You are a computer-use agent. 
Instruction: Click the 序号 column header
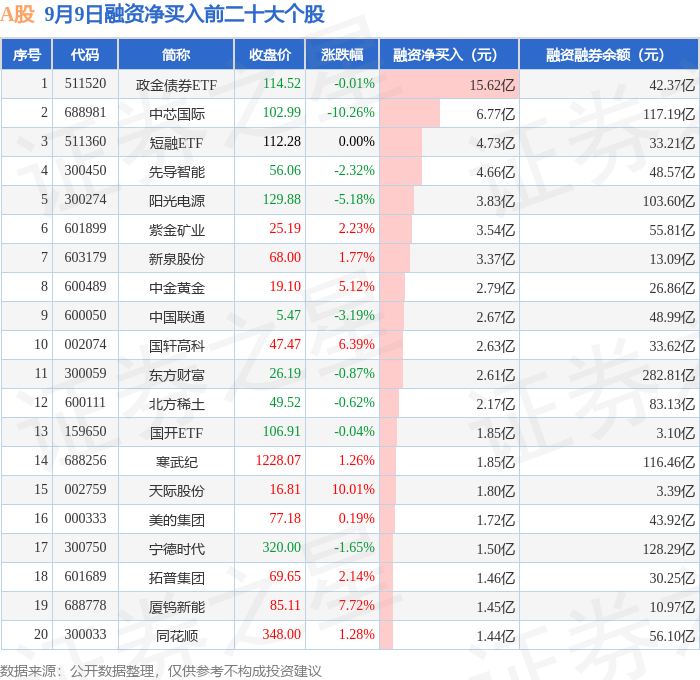click(27, 55)
